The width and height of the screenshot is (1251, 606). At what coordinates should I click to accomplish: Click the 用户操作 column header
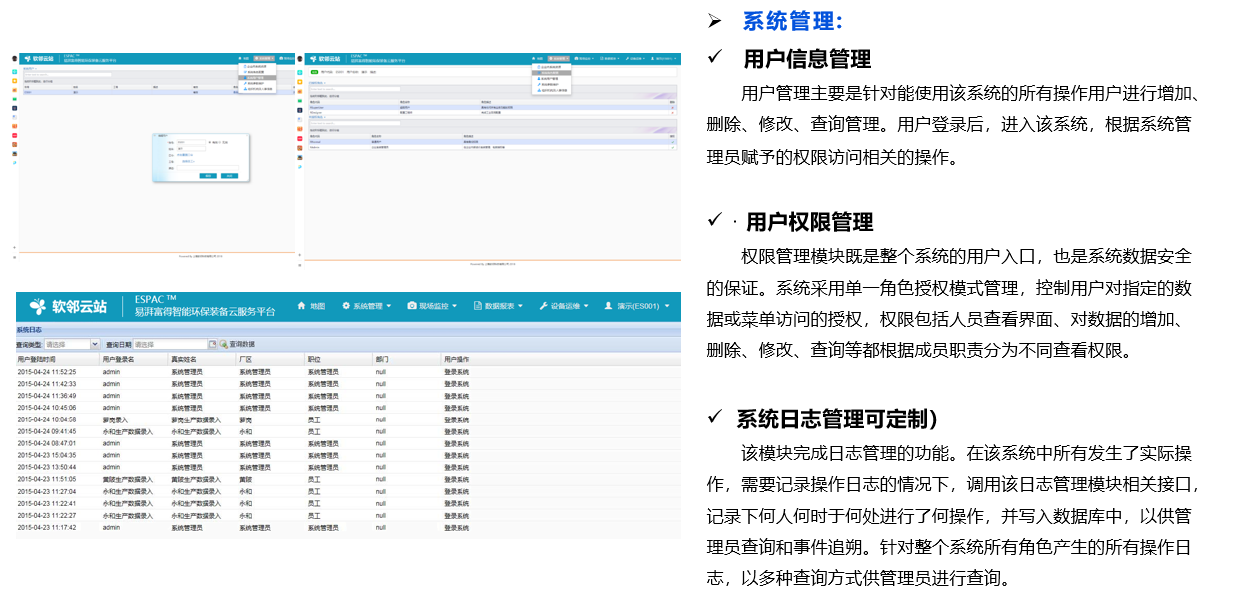(461, 358)
